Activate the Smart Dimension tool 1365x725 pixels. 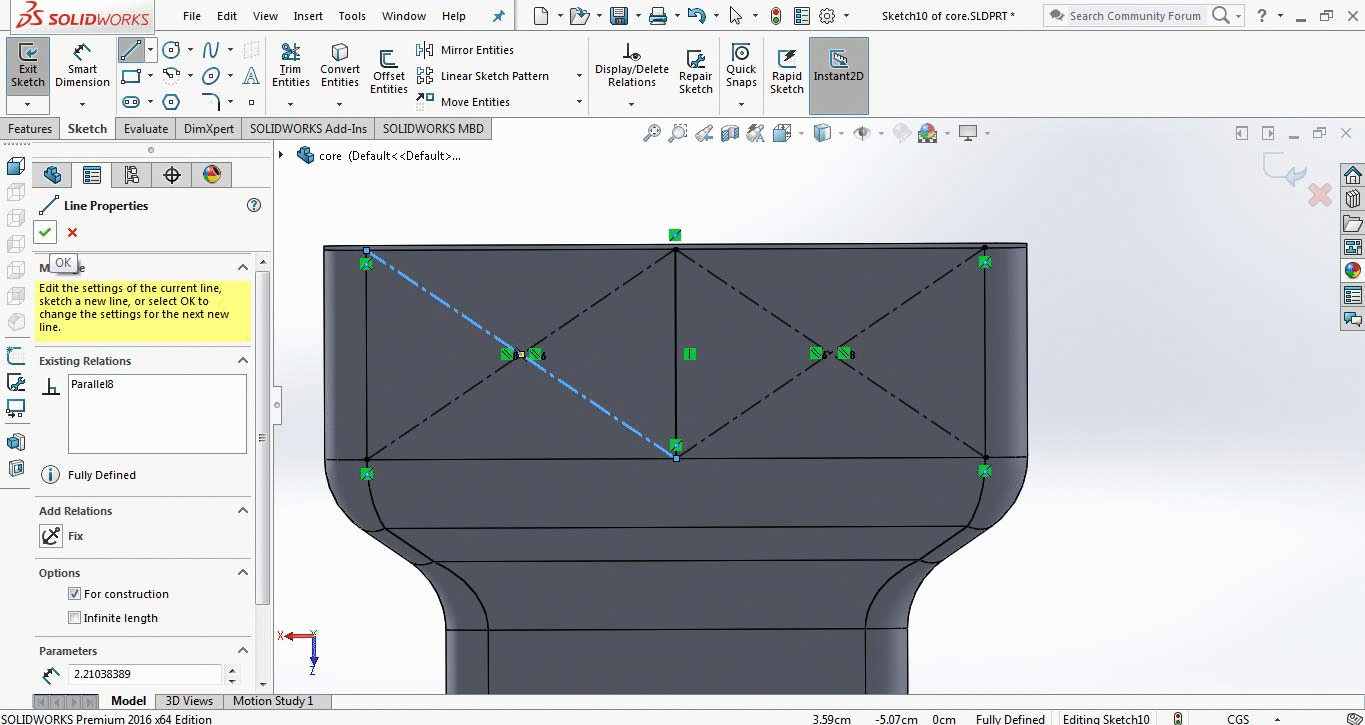pos(82,67)
